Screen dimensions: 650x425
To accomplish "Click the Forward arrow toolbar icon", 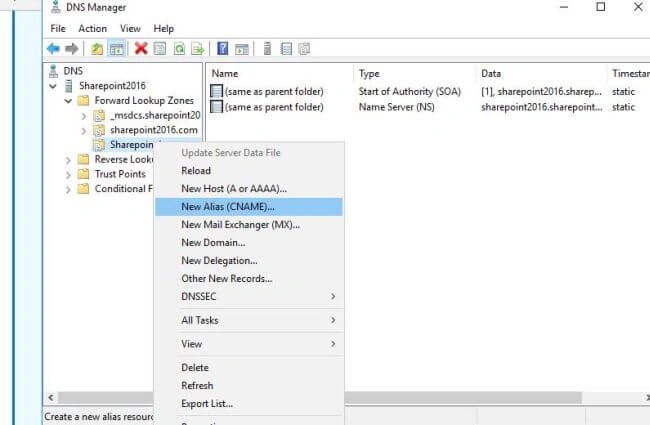I will tap(72, 49).
